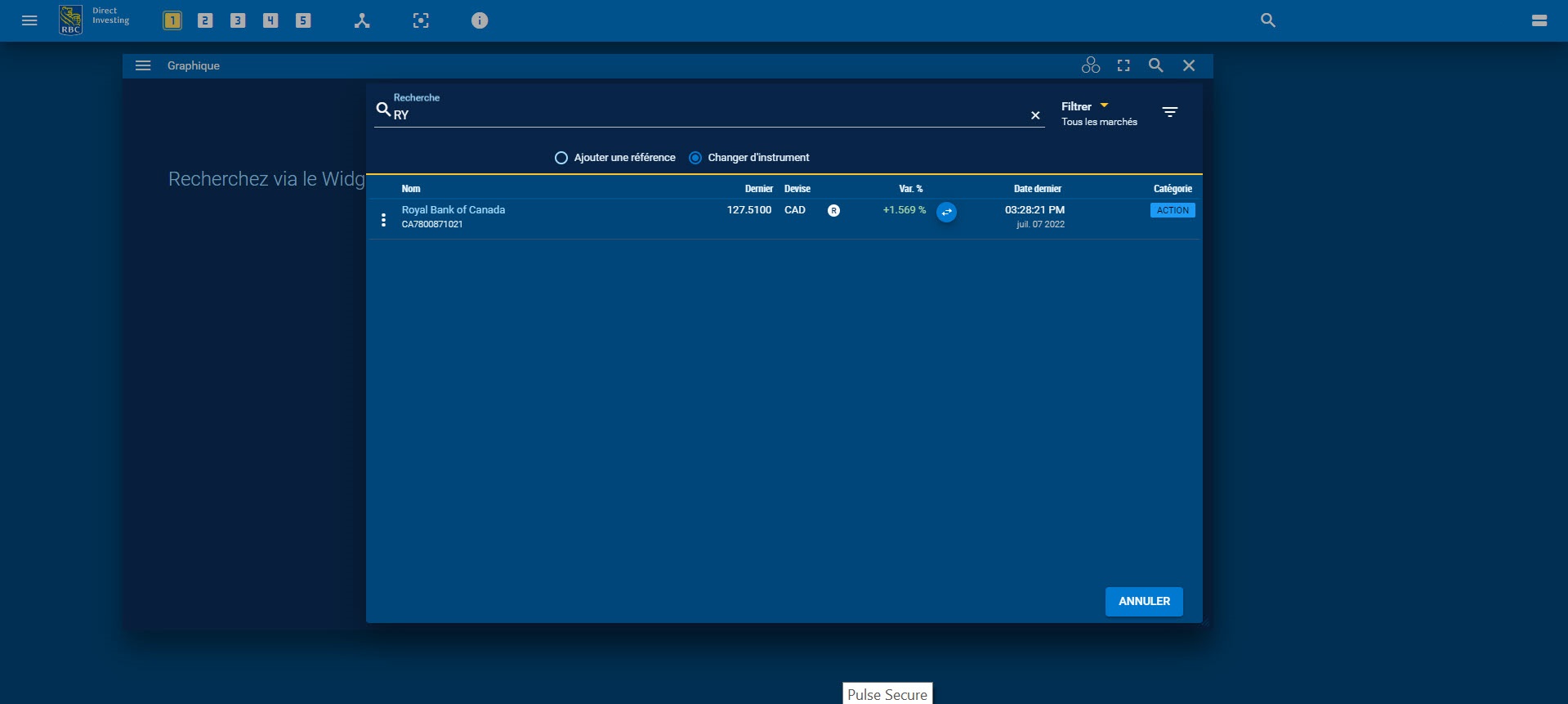This screenshot has width=1568, height=704.
Task: Switch to workspace tab 5
Action: (303, 20)
